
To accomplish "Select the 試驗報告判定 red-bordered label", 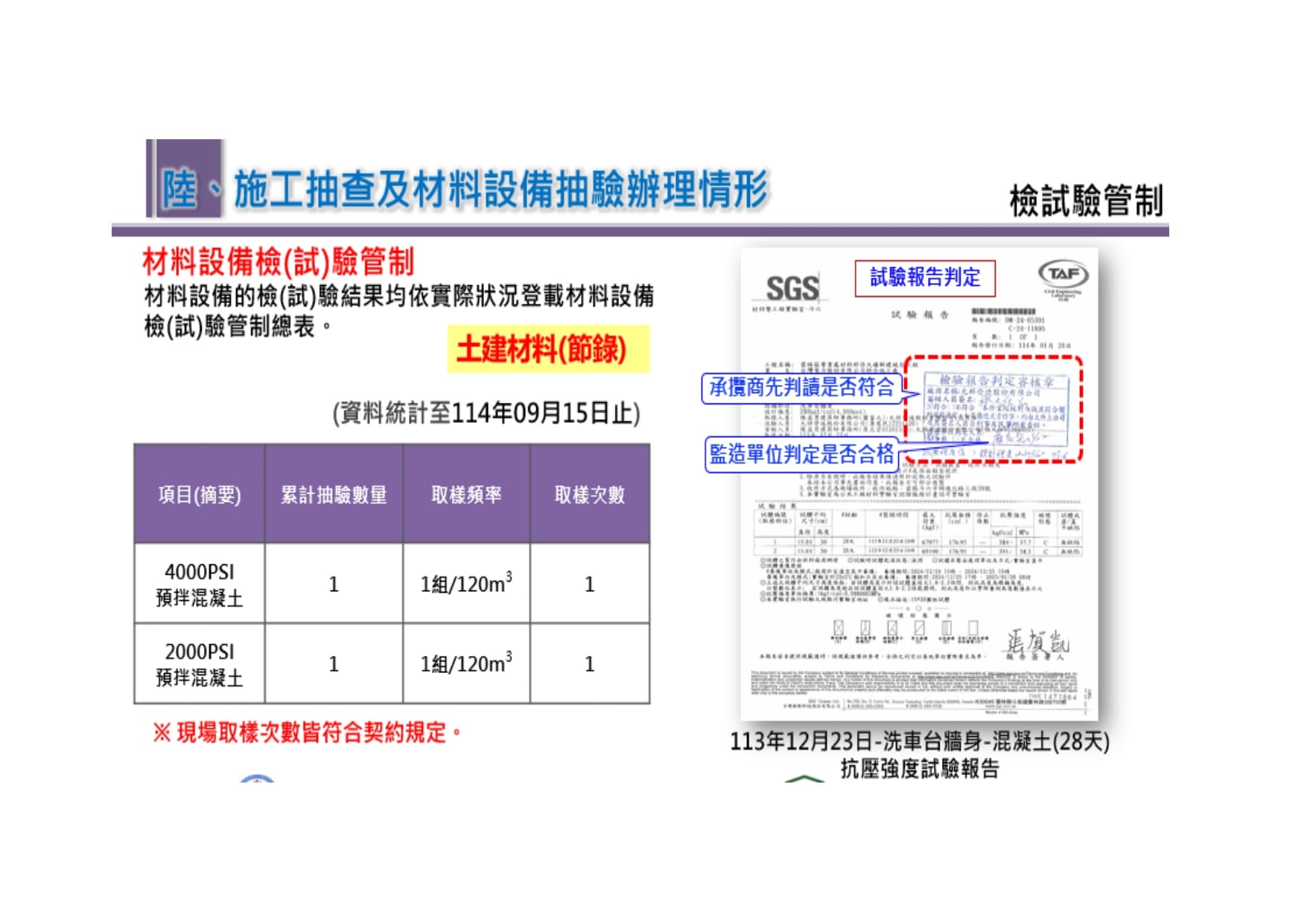I will [x=925, y=278].
